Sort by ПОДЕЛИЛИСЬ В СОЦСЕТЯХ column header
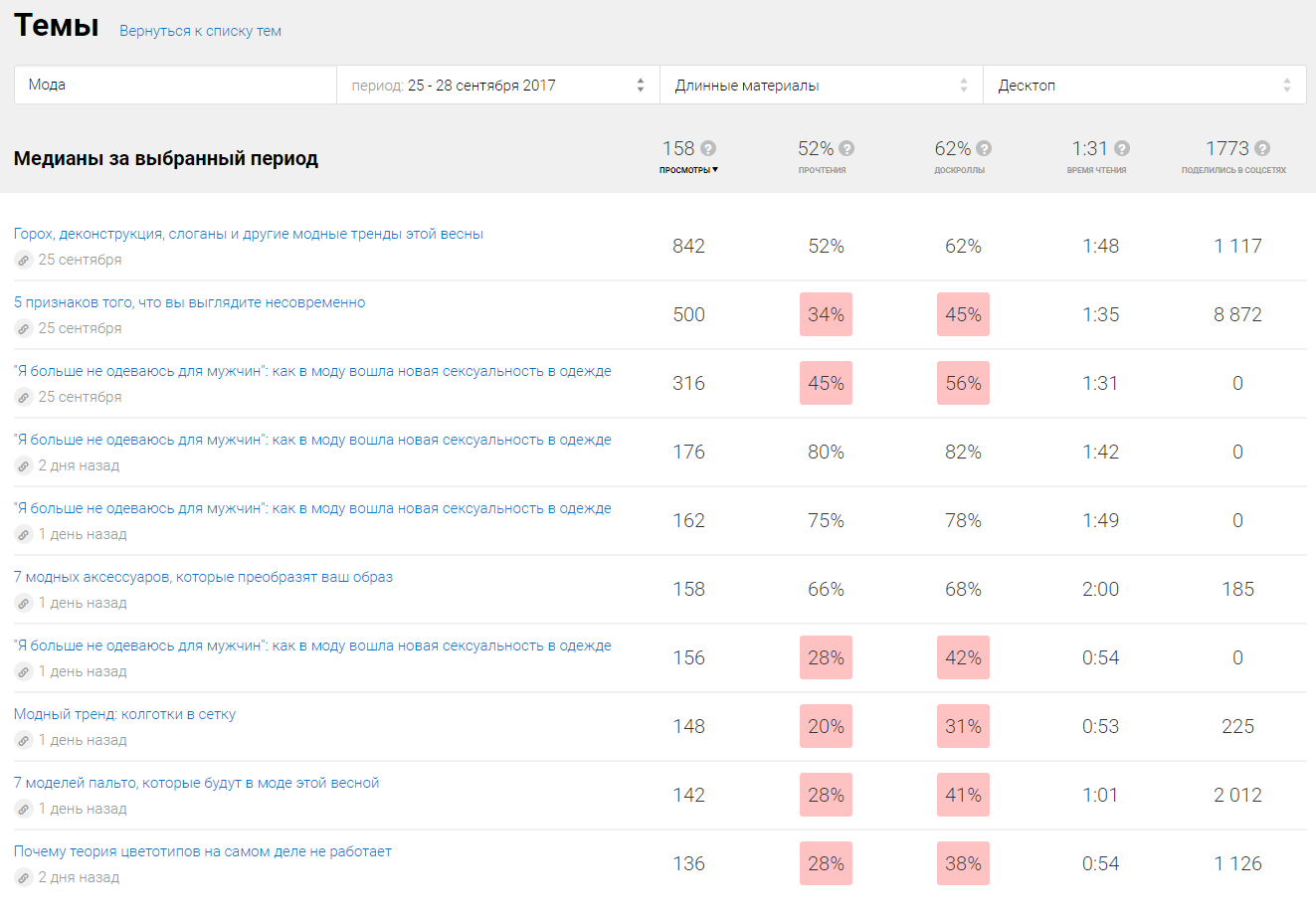 tap(1233, 170)
